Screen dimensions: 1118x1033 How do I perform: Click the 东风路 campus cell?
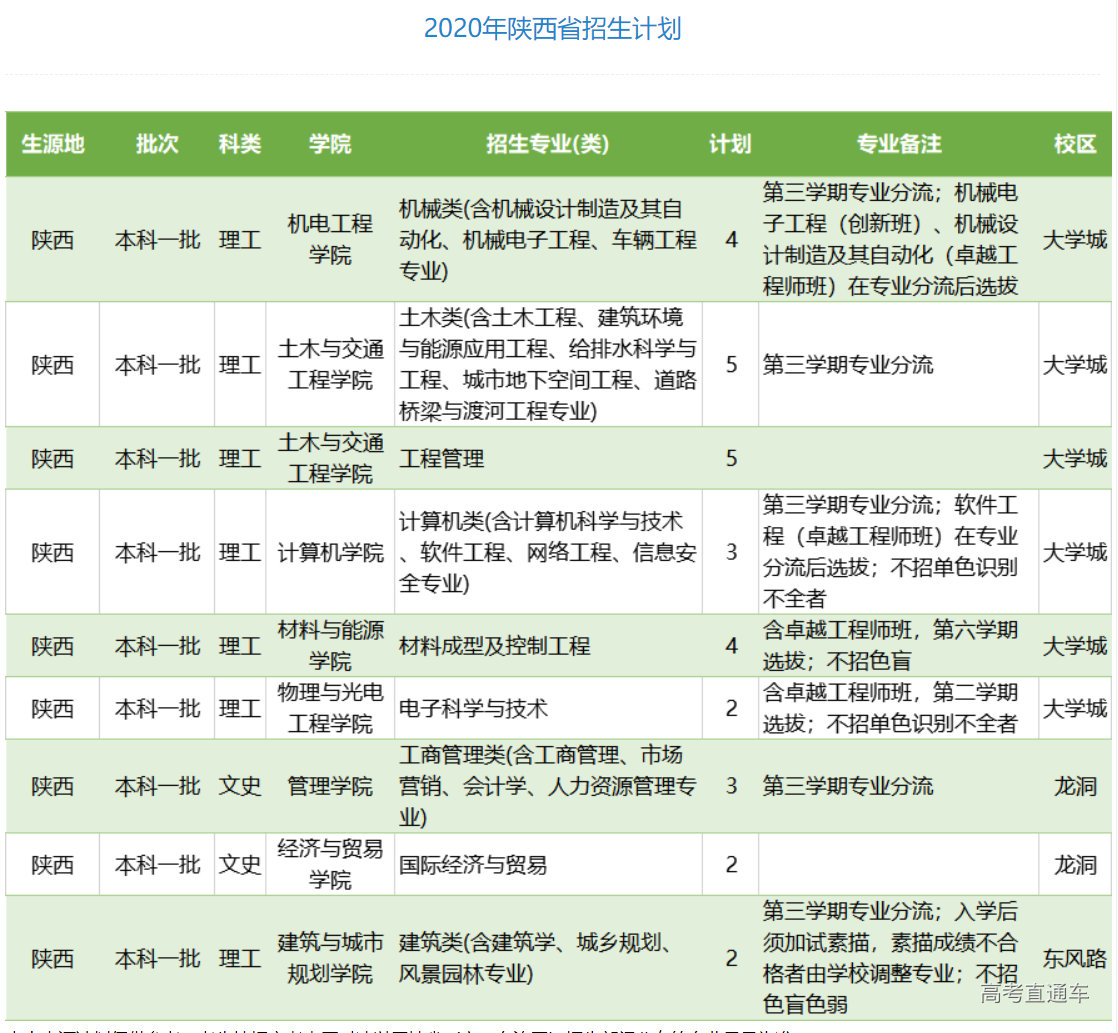[1075, 958]
